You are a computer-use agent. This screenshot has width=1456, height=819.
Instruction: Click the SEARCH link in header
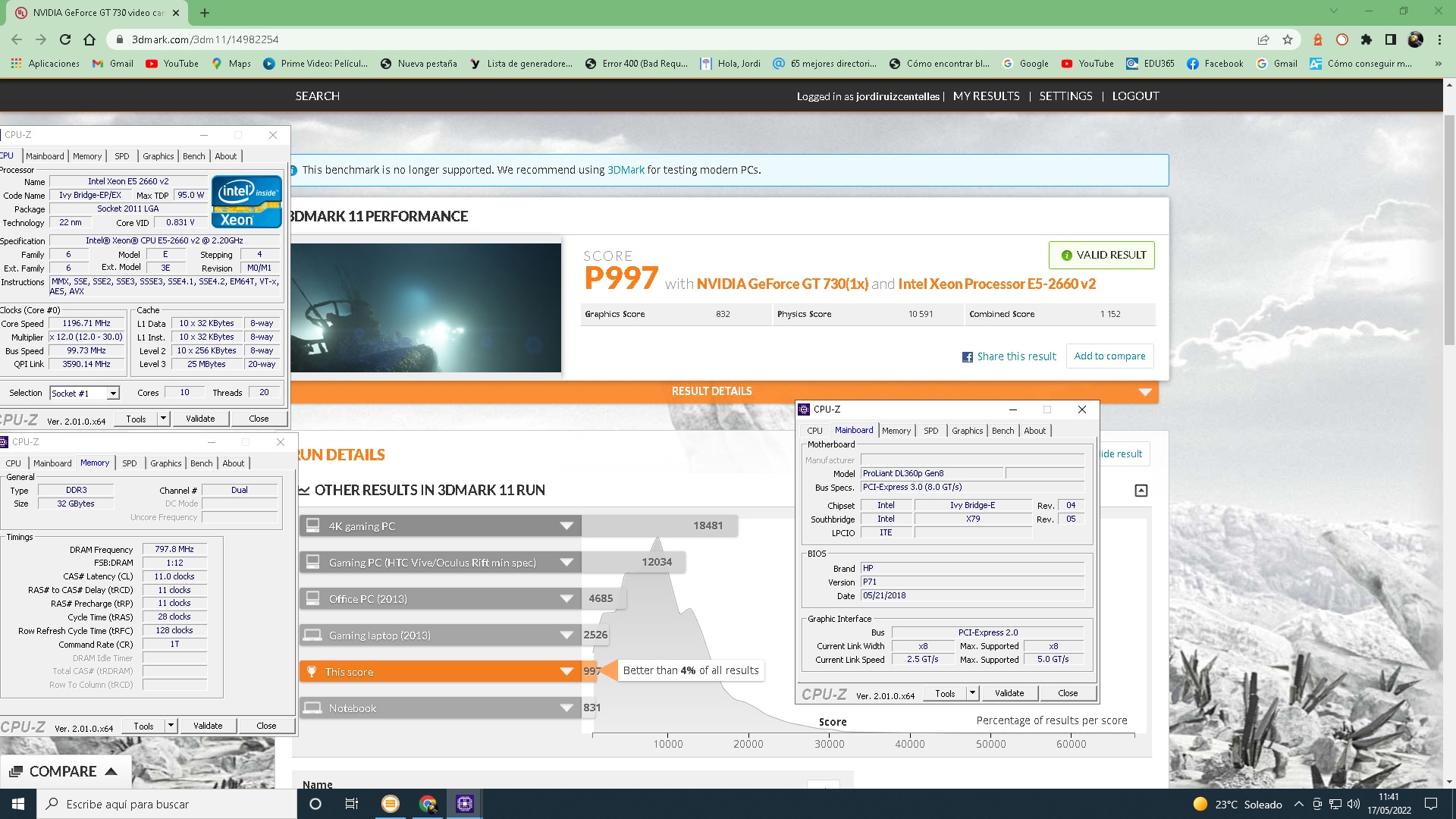318,96
